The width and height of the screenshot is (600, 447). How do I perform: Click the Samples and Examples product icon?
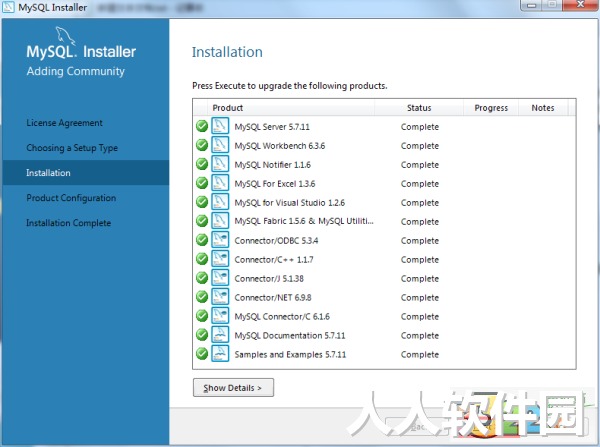pyautogui.click(x=220, y=353)
